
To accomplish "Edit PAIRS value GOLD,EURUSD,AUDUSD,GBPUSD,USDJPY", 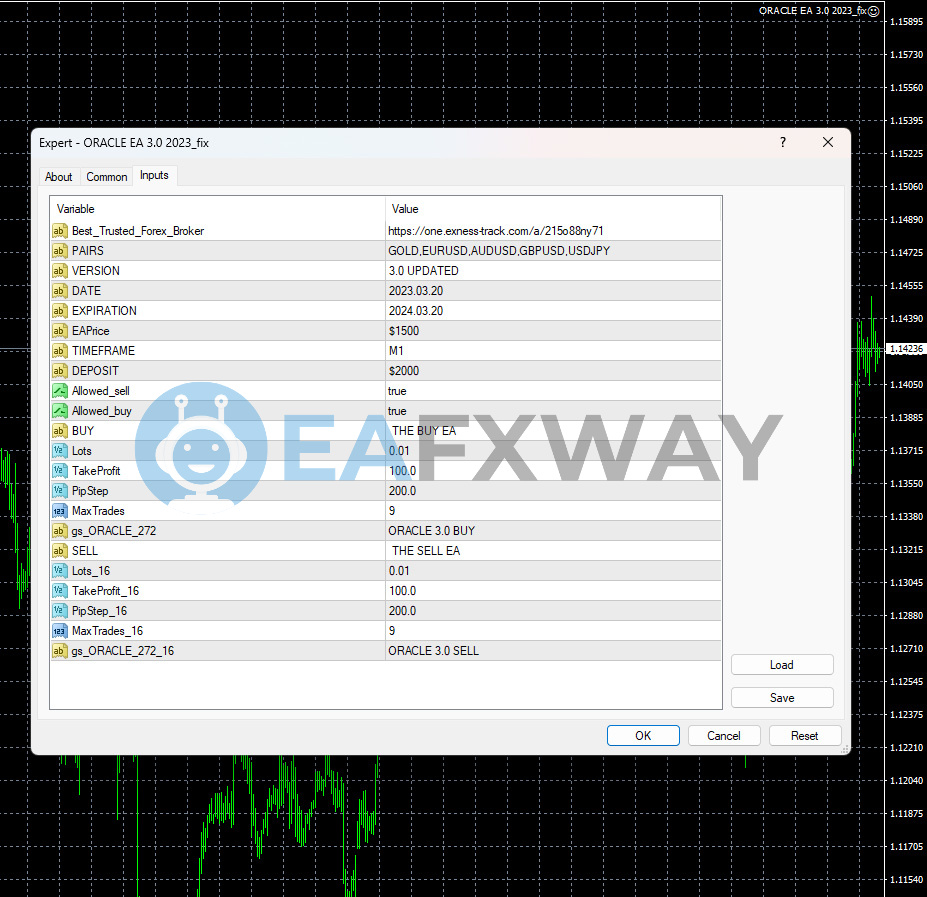I will pyautogui.click(x=499, y=251).
